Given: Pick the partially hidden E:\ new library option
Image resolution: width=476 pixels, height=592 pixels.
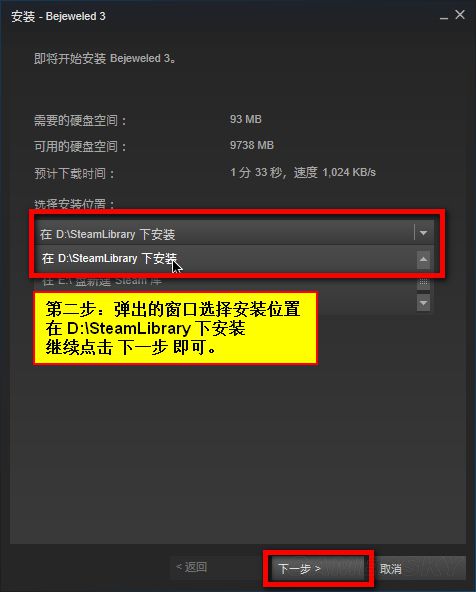Looking at the screenshot, I should (x=225, y=281).
